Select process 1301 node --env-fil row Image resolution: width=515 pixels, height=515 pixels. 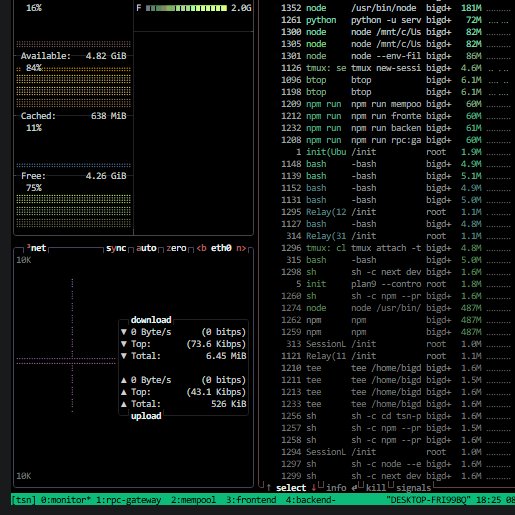tap(395, 56)
